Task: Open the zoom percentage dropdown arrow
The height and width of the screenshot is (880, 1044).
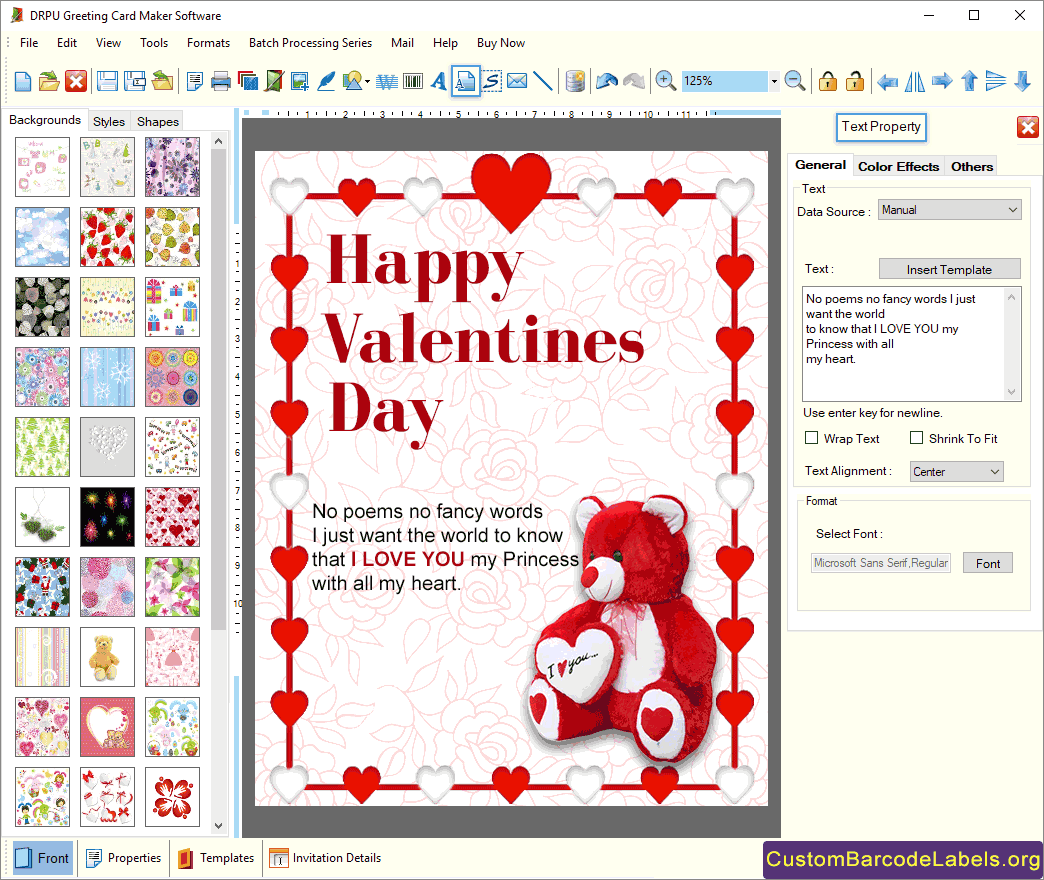Action: [x=774, y=81]
